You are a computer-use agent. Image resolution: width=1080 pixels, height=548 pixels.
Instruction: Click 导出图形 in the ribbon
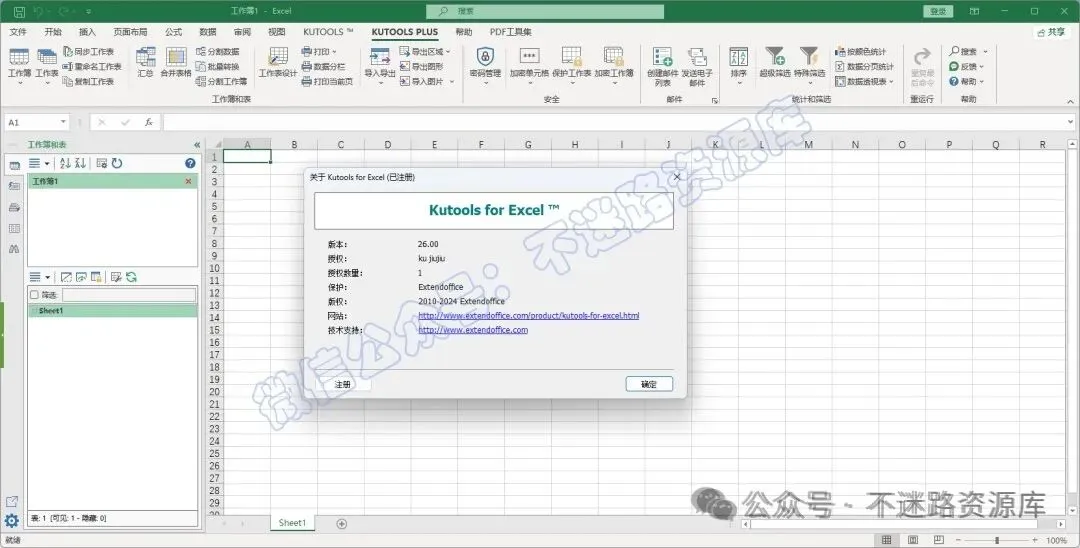pyautogui.click(x=422, y=67)
